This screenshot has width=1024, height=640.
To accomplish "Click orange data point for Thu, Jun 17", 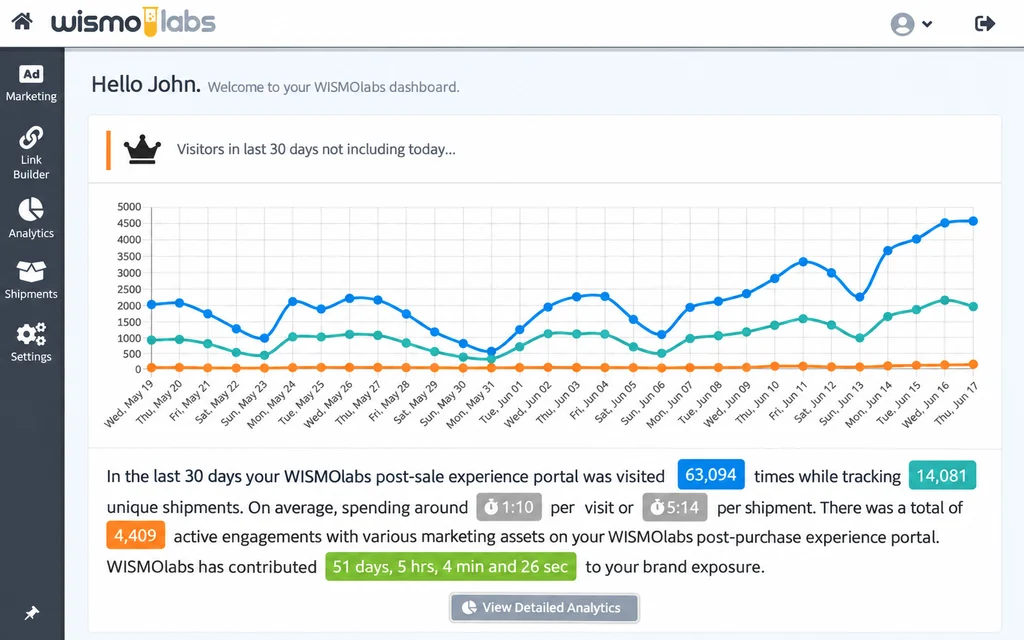I will click(973, 364).
